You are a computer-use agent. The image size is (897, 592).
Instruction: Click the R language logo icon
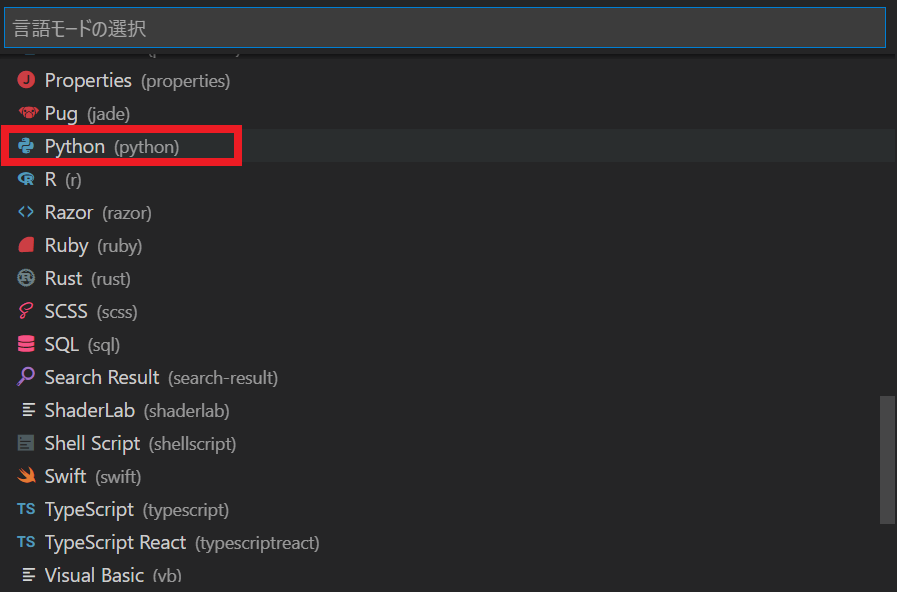[26, 179]
